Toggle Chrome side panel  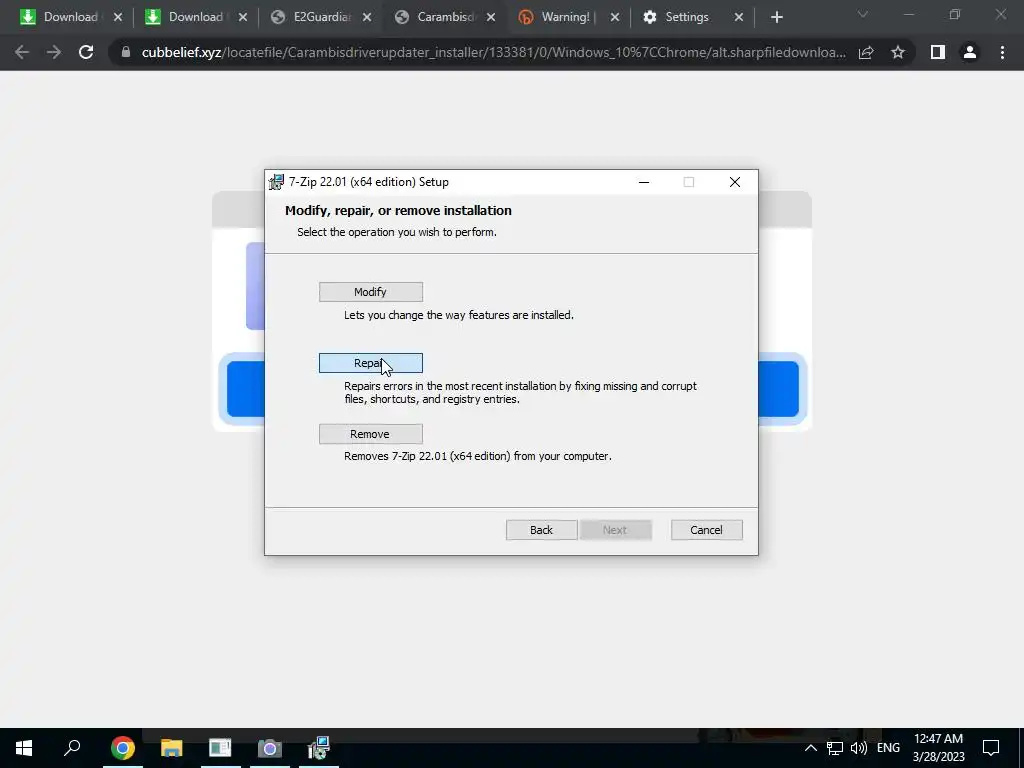938,52
